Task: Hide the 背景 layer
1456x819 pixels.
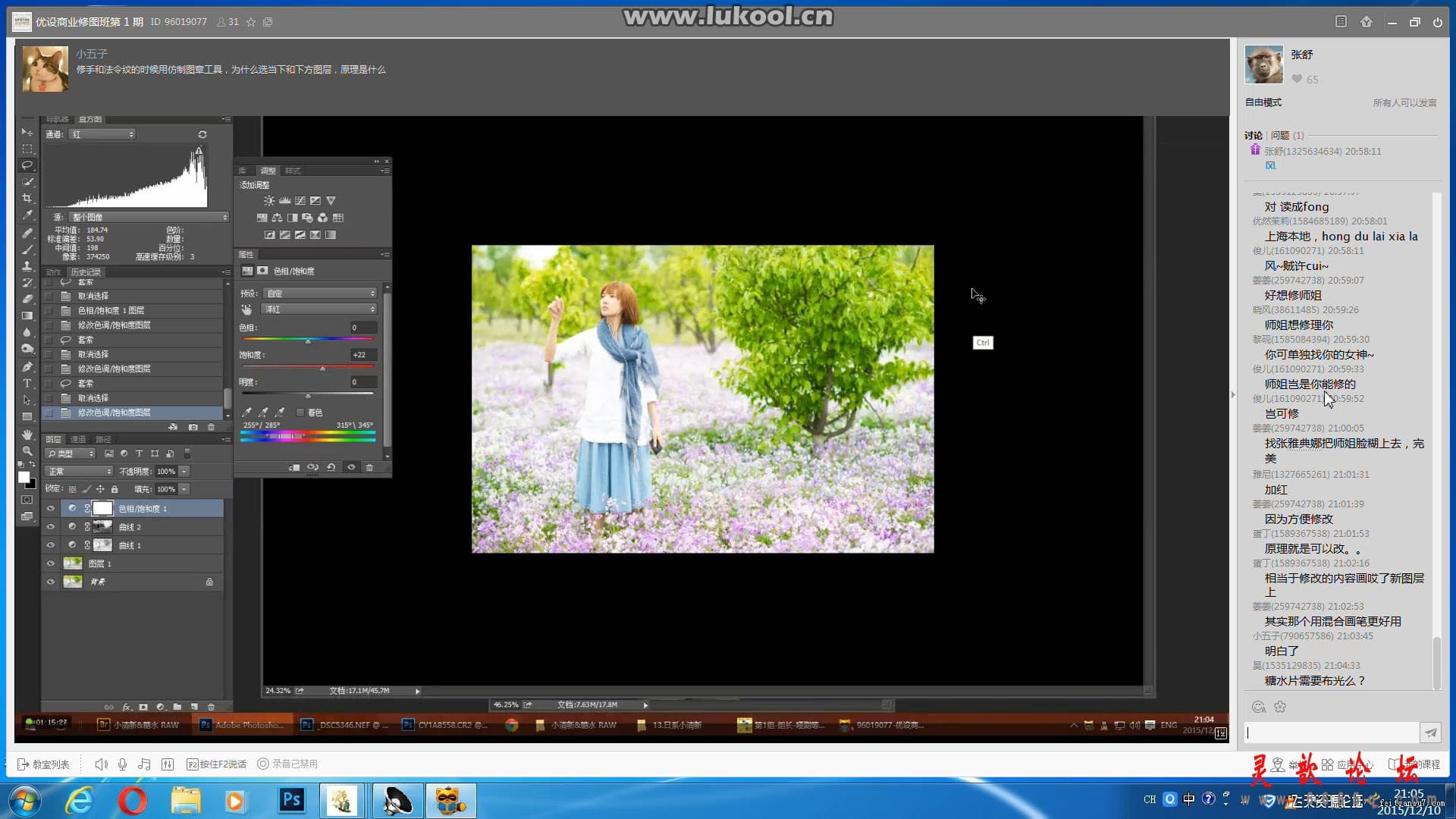Action: coord(51,582)
